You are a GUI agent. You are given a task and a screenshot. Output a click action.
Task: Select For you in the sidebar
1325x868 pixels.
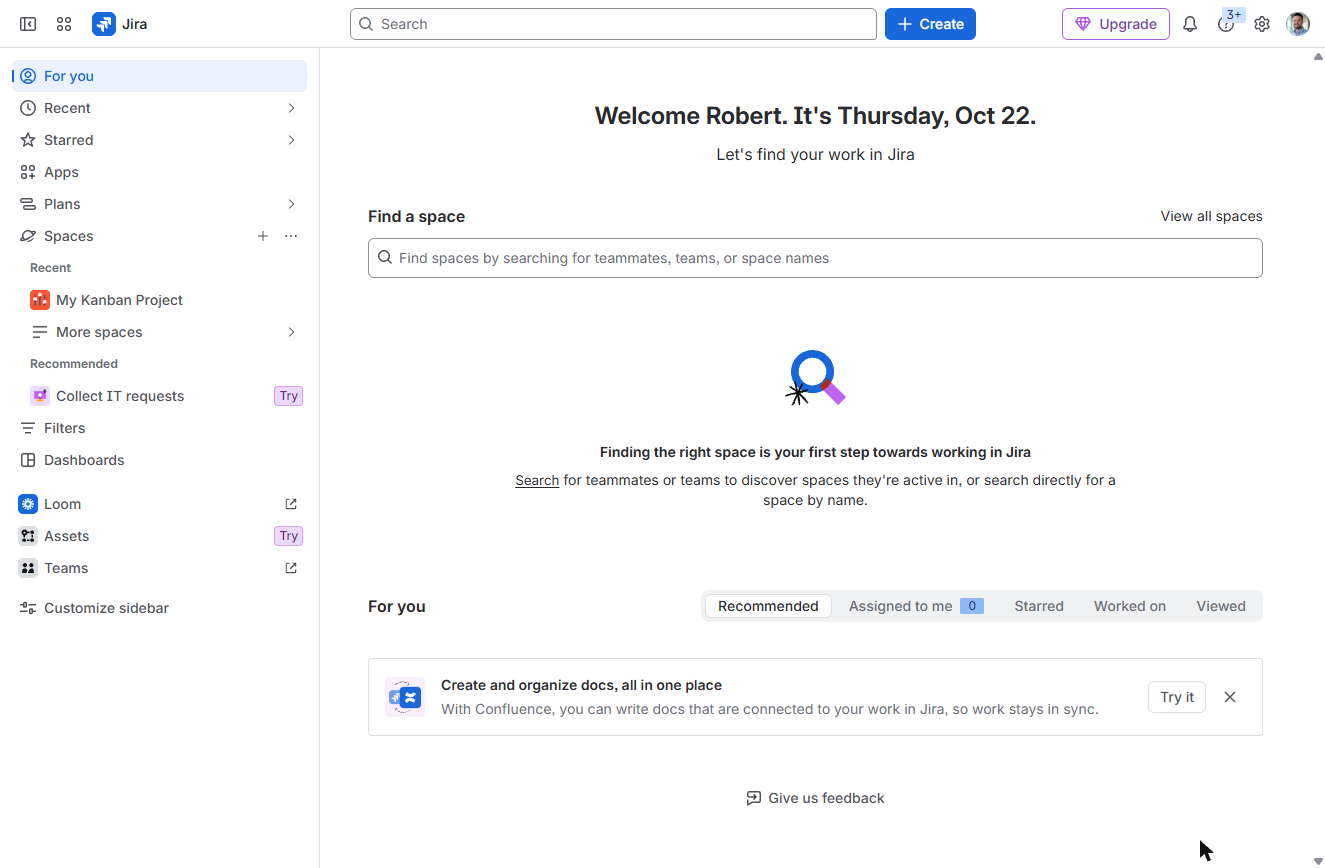tap(159, 76)
